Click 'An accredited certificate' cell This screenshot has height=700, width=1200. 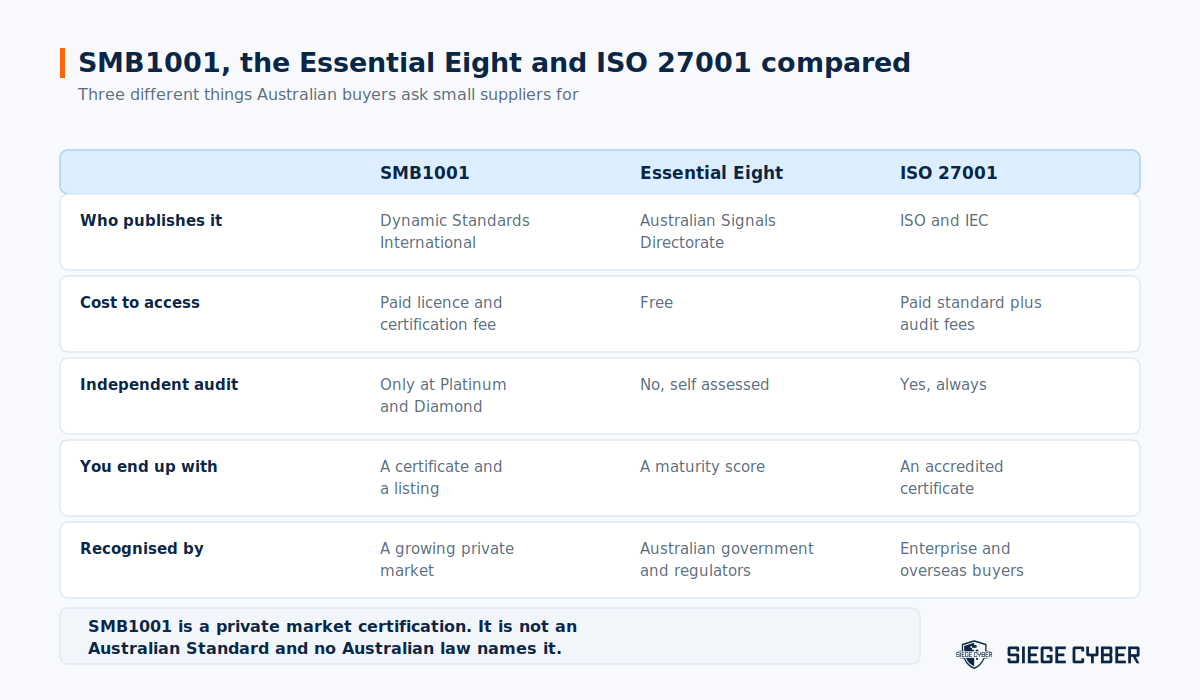[952, 478]
